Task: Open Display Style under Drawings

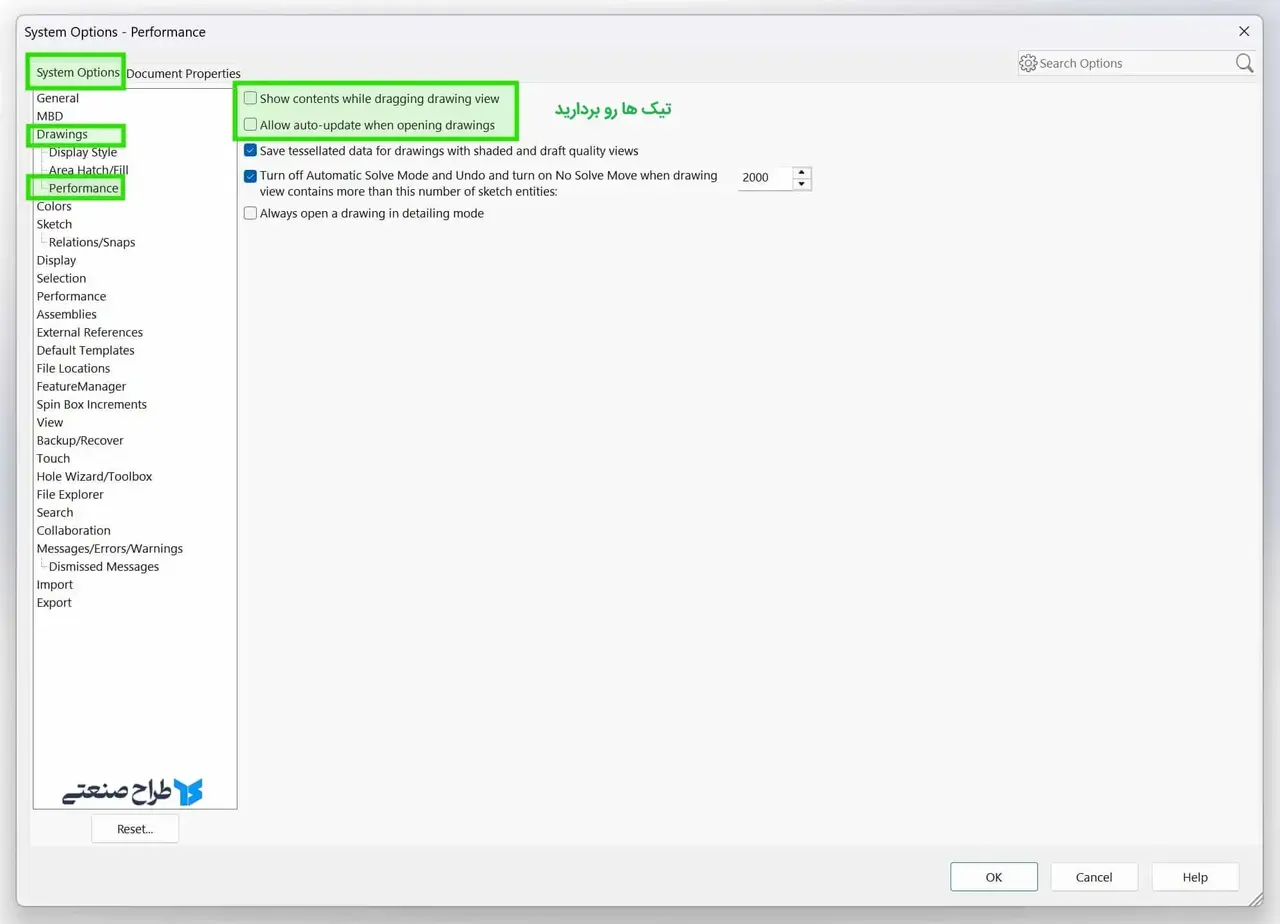Action: pyautogui.click(x=83, y=152)
